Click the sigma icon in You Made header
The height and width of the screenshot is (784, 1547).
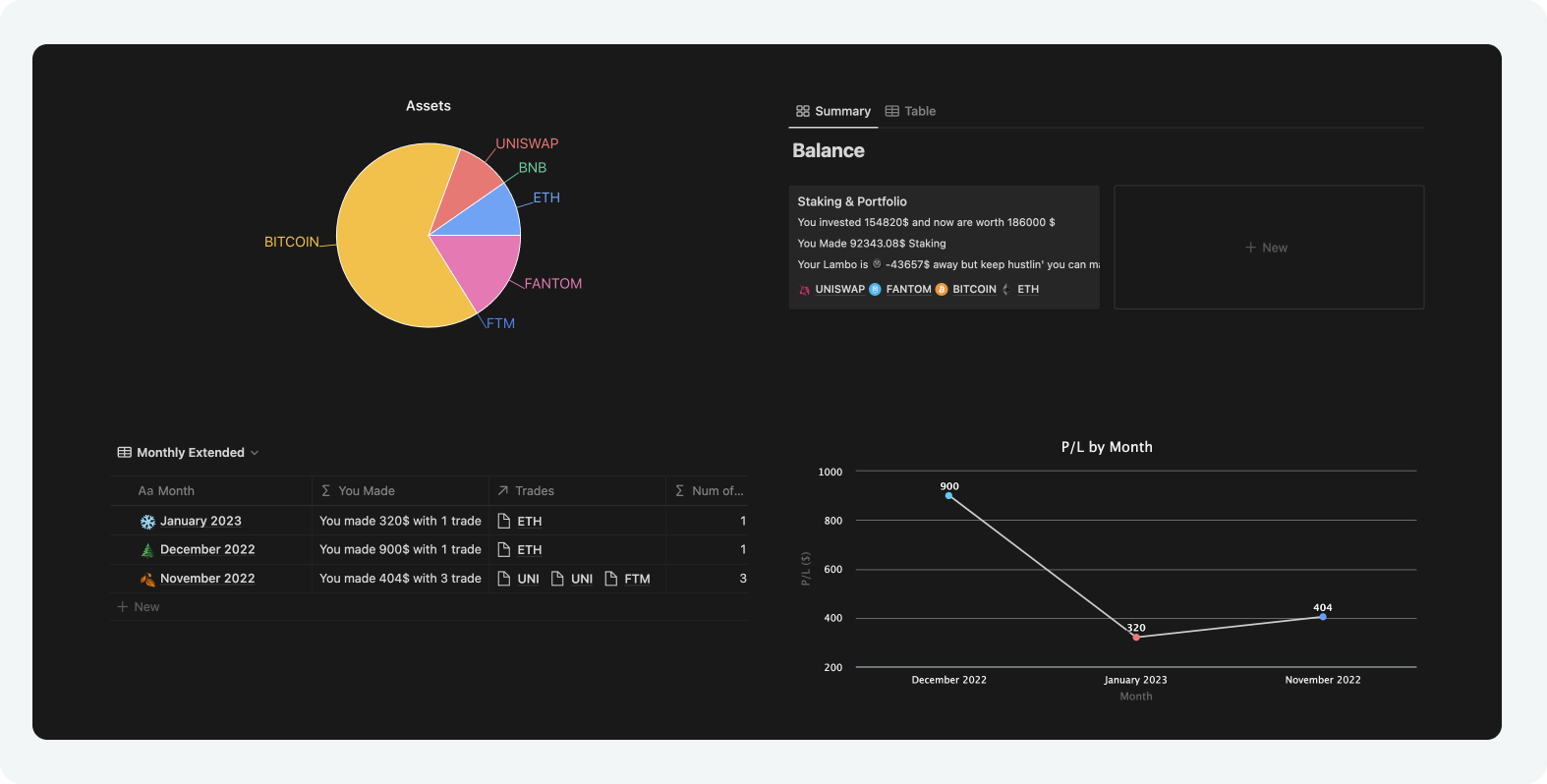pos(326,490)
